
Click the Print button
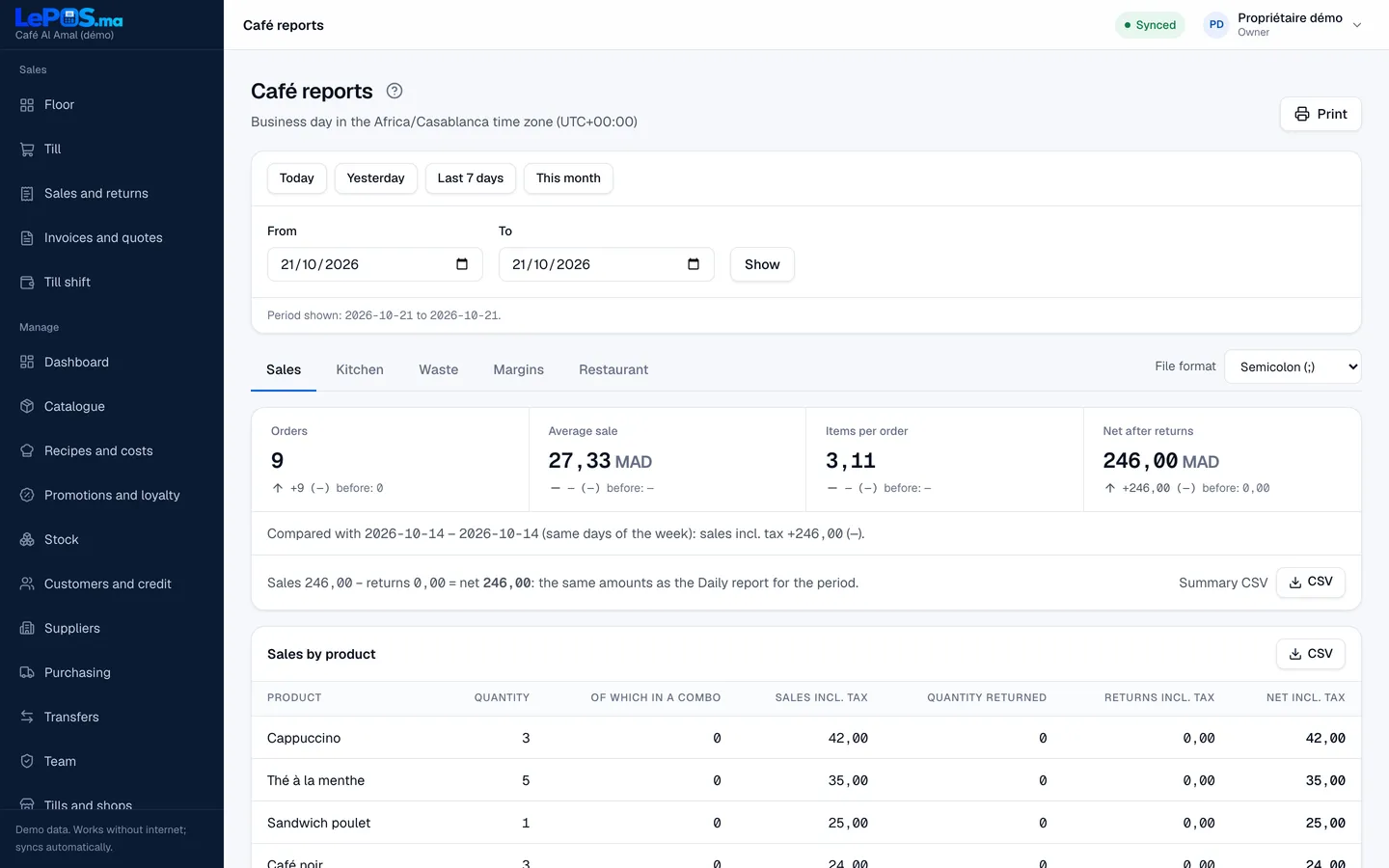point(1321,114)
